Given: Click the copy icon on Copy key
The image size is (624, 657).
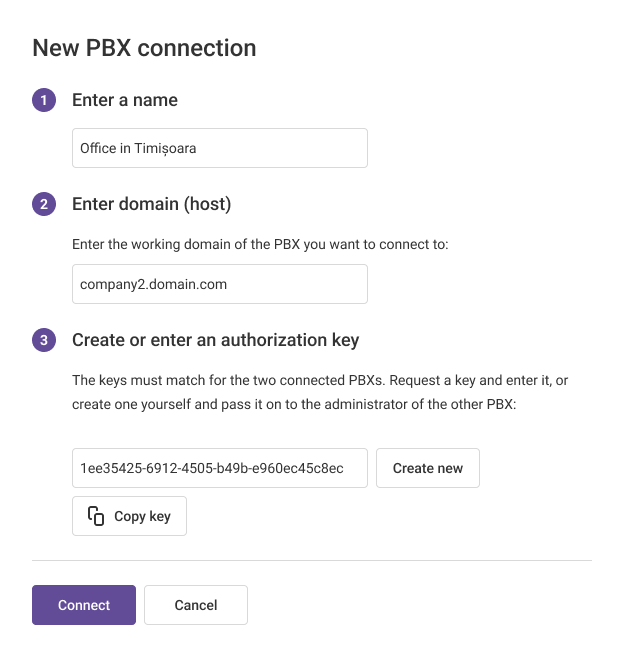Looking at the screenshot, I should pos(96,516).
